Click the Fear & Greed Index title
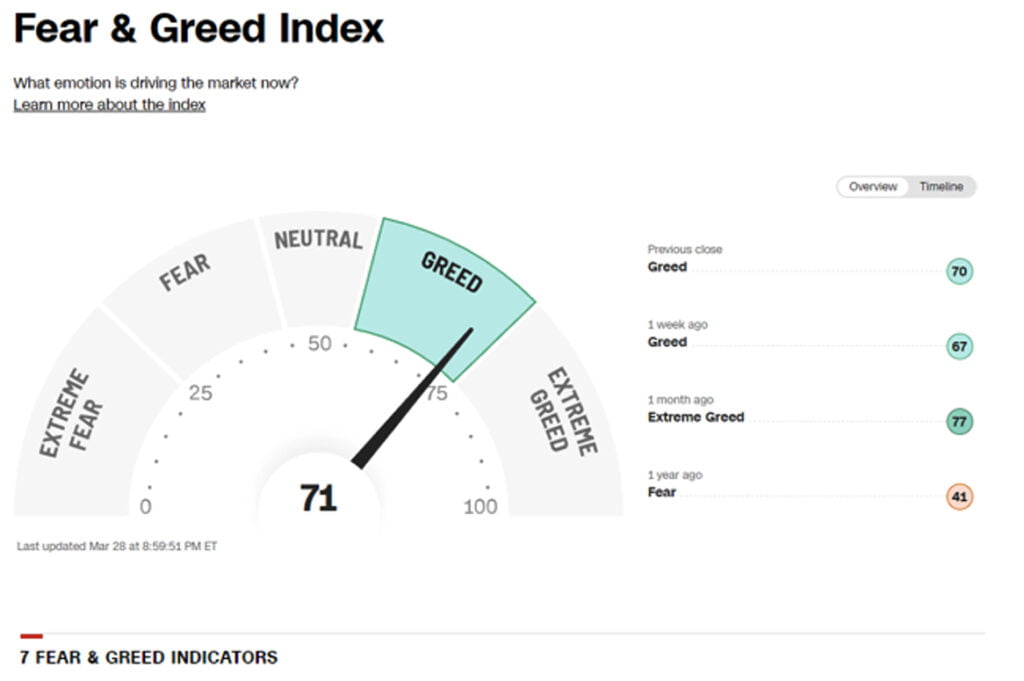Screen dimensions: 1024x681 pos(198,29)
